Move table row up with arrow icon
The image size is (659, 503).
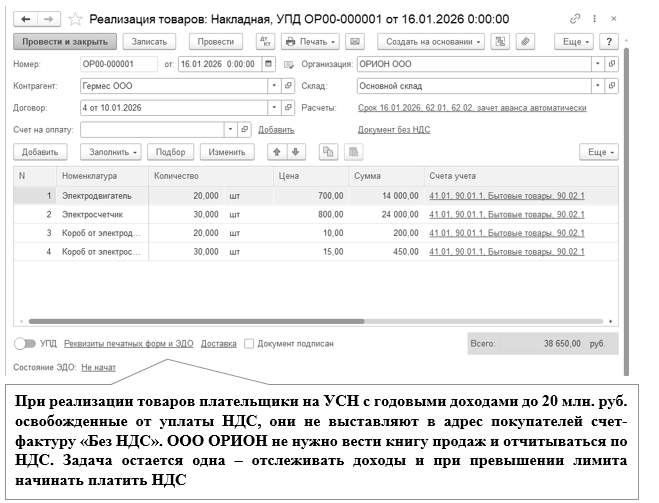[277, 152]
